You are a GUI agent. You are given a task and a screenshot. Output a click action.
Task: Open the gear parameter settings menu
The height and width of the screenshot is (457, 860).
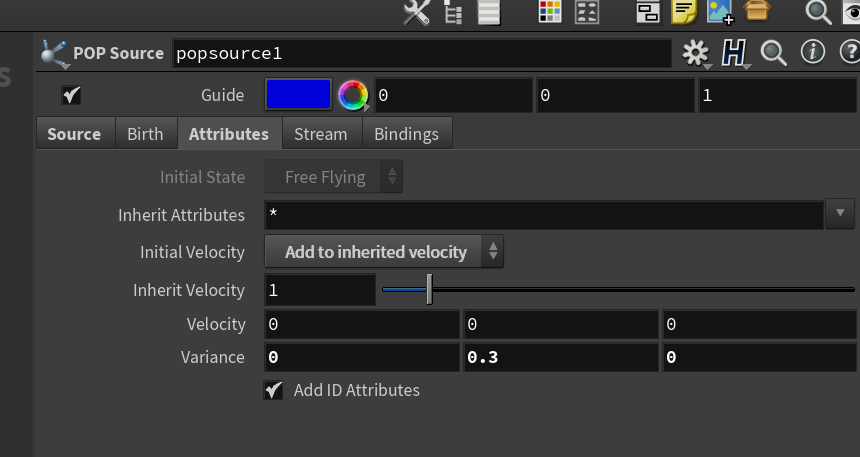(697, 54)
